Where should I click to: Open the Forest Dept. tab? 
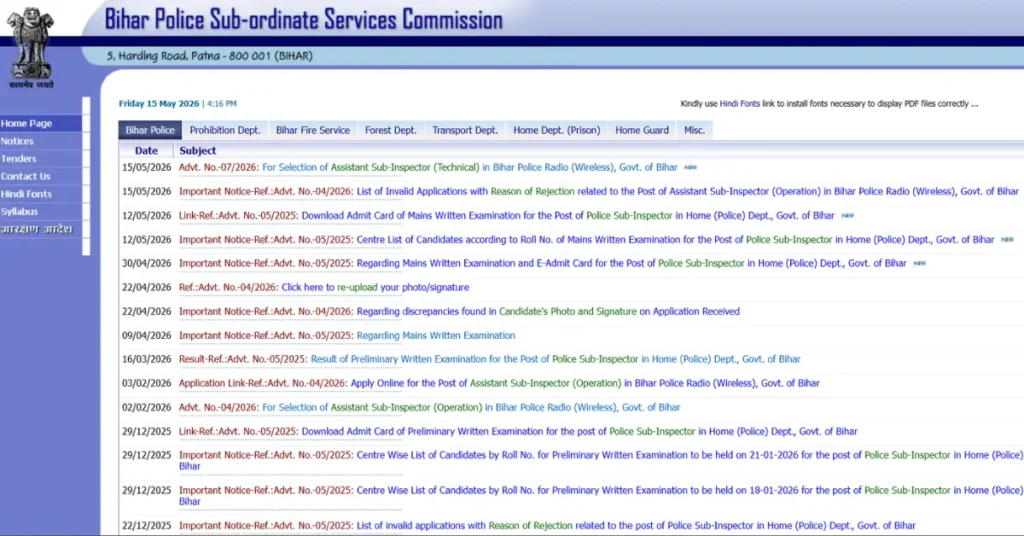(x=391, y=130)
